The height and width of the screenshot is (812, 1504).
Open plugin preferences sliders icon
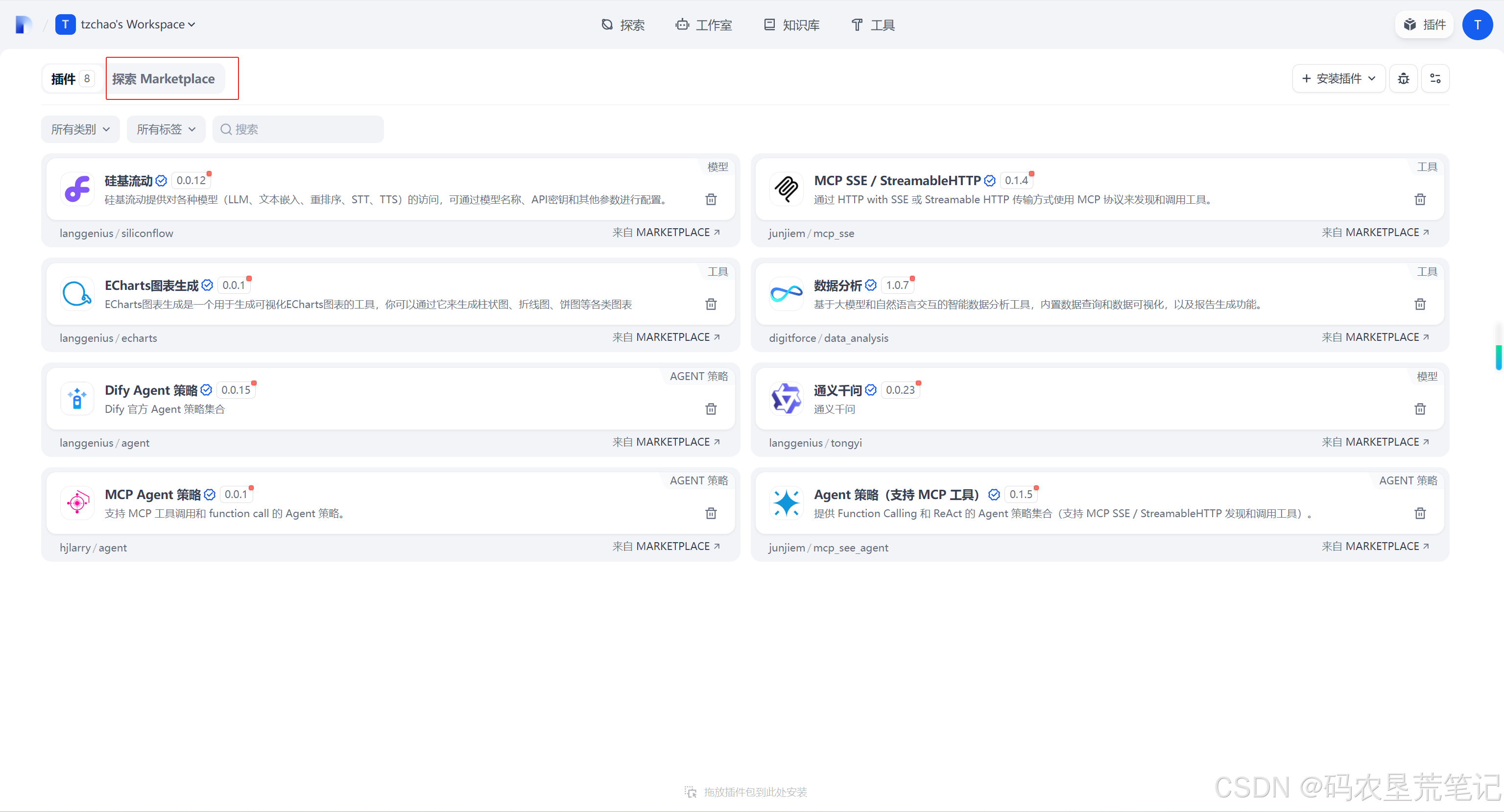(x=1435, y=78)
